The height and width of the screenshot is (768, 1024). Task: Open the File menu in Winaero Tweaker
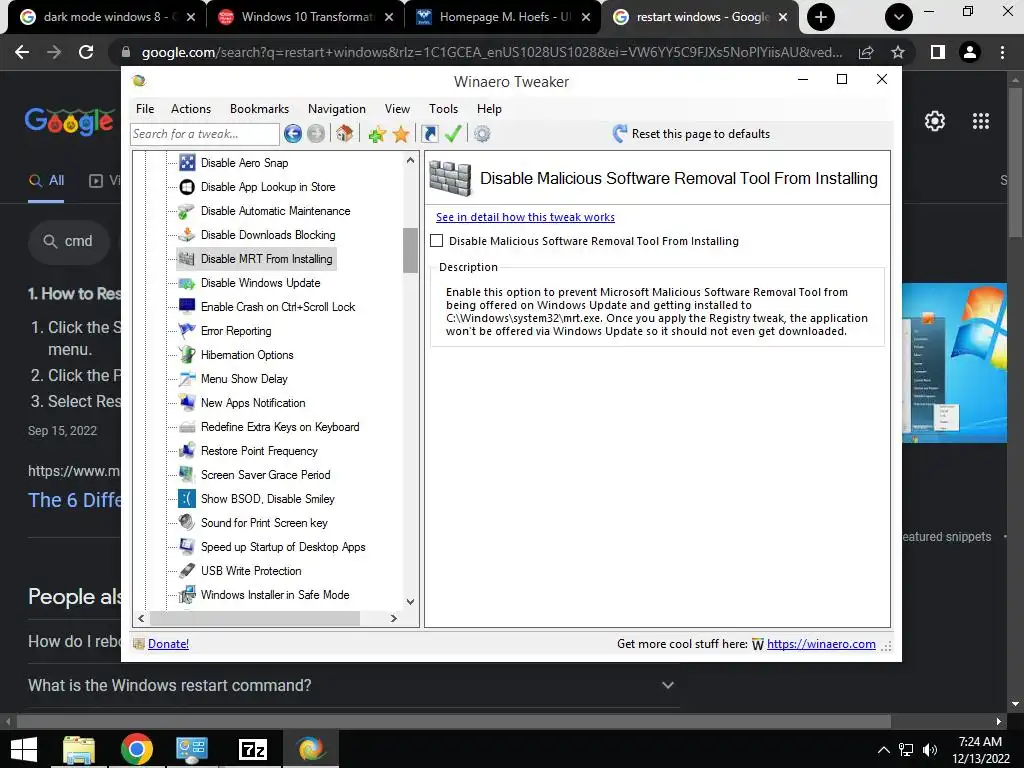tap(145, 109)
